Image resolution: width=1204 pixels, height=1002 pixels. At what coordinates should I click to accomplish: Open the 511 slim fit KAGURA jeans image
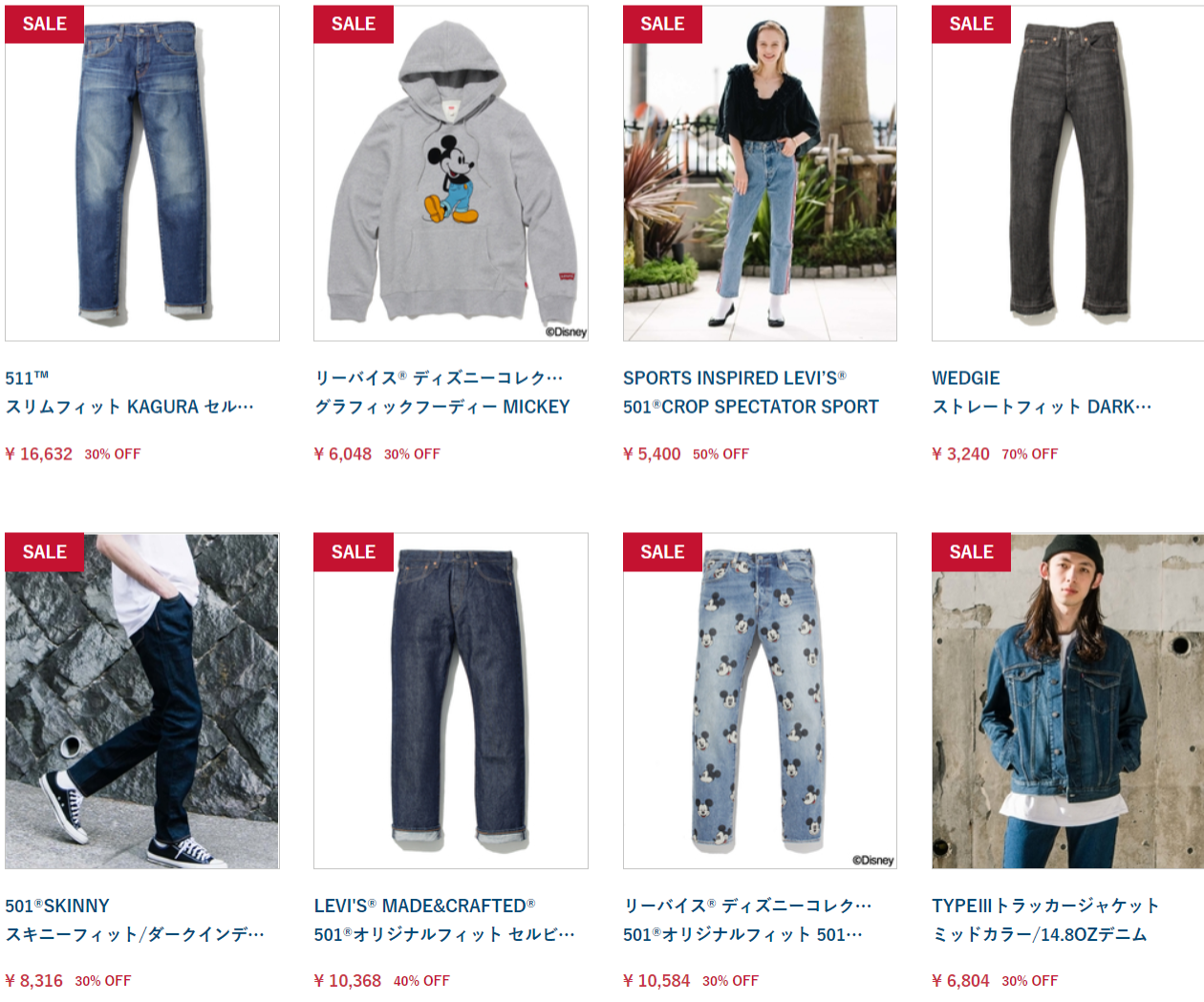click(x=142, y=173)
